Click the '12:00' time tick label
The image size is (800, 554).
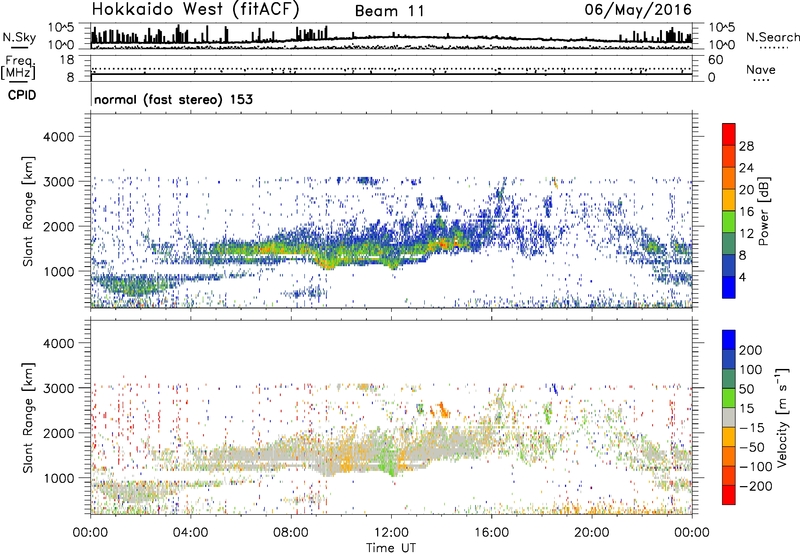pos(391,533)
